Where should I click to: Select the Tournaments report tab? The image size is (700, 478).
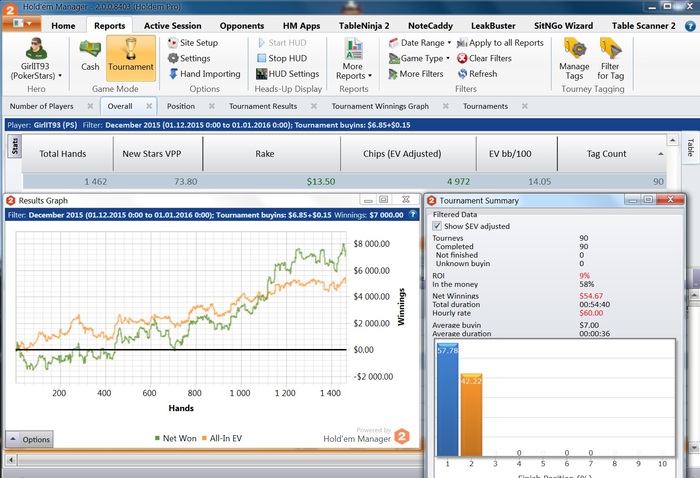point(485,106)
